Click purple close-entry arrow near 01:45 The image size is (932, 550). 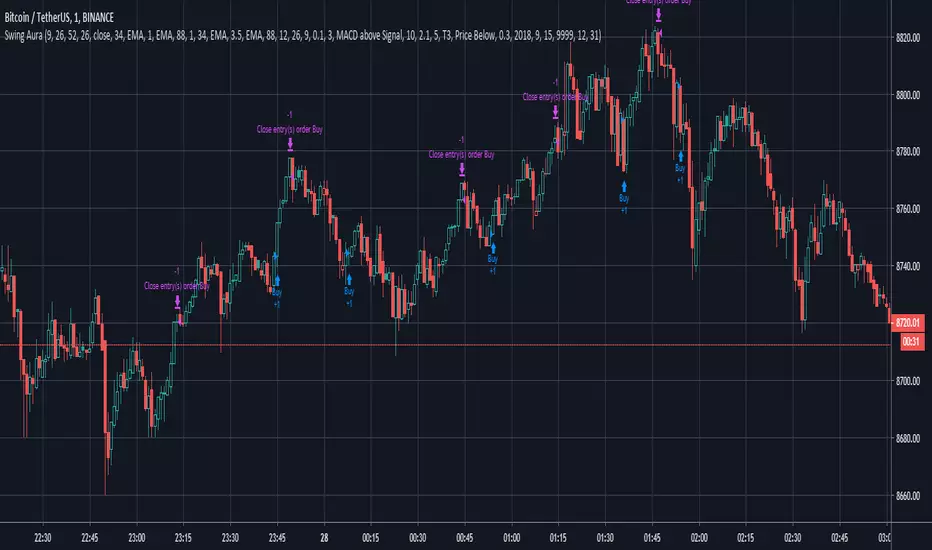pyautogui.click(x=658, y=14)
